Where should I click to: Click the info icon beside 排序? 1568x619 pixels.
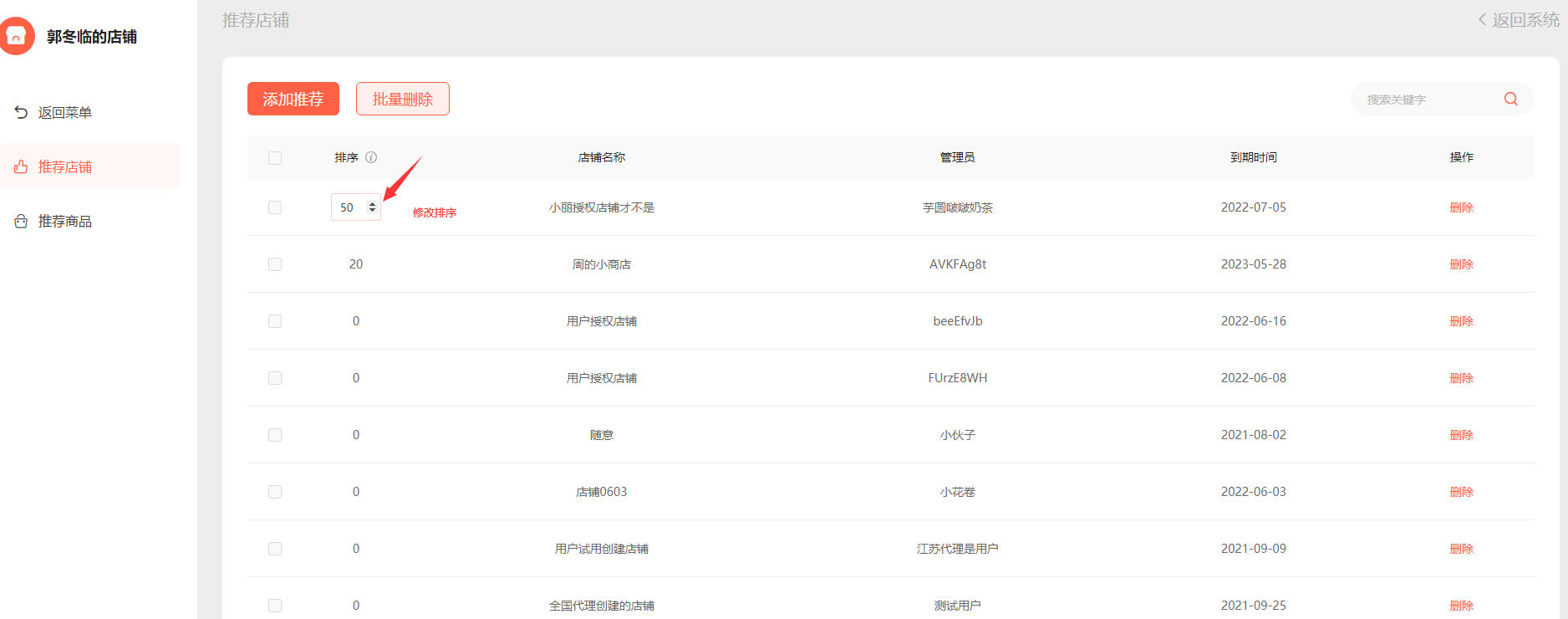click(x=371, y=157)
